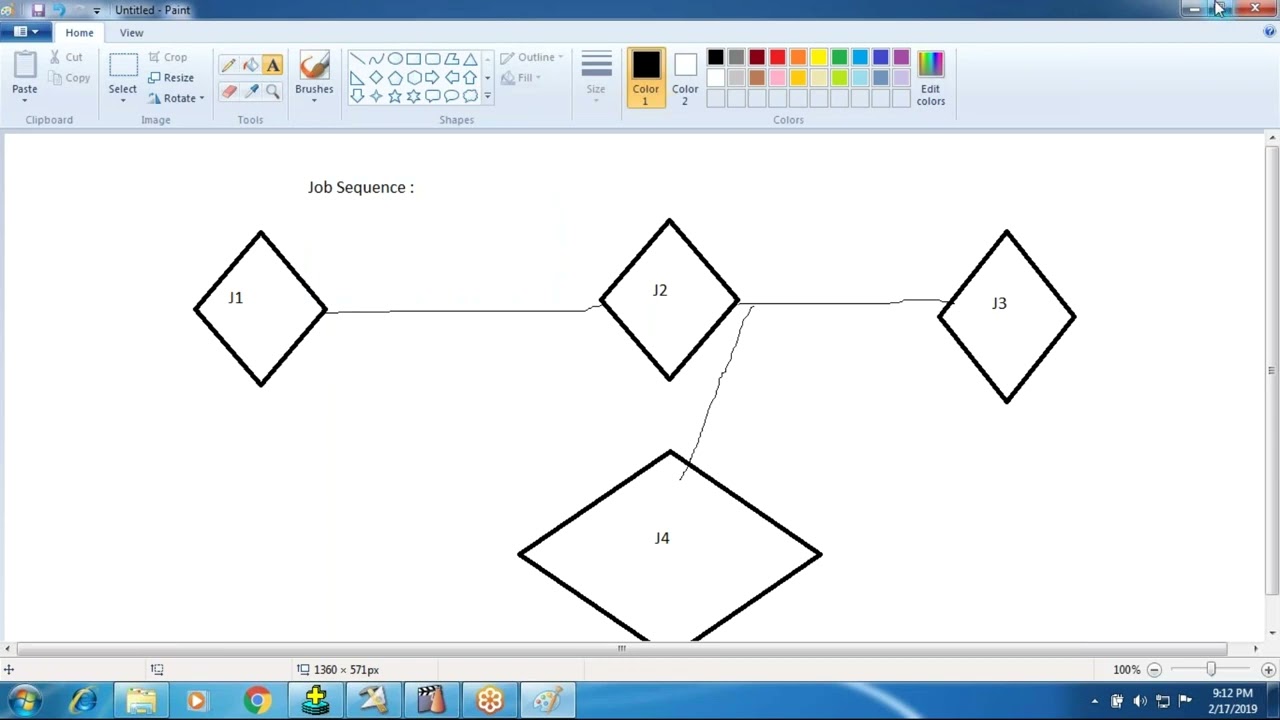This screenshot has height=720, width=1280.
Task: Choose the Left arrow shape
Action: pyautogui.click(x=451, y=77)
